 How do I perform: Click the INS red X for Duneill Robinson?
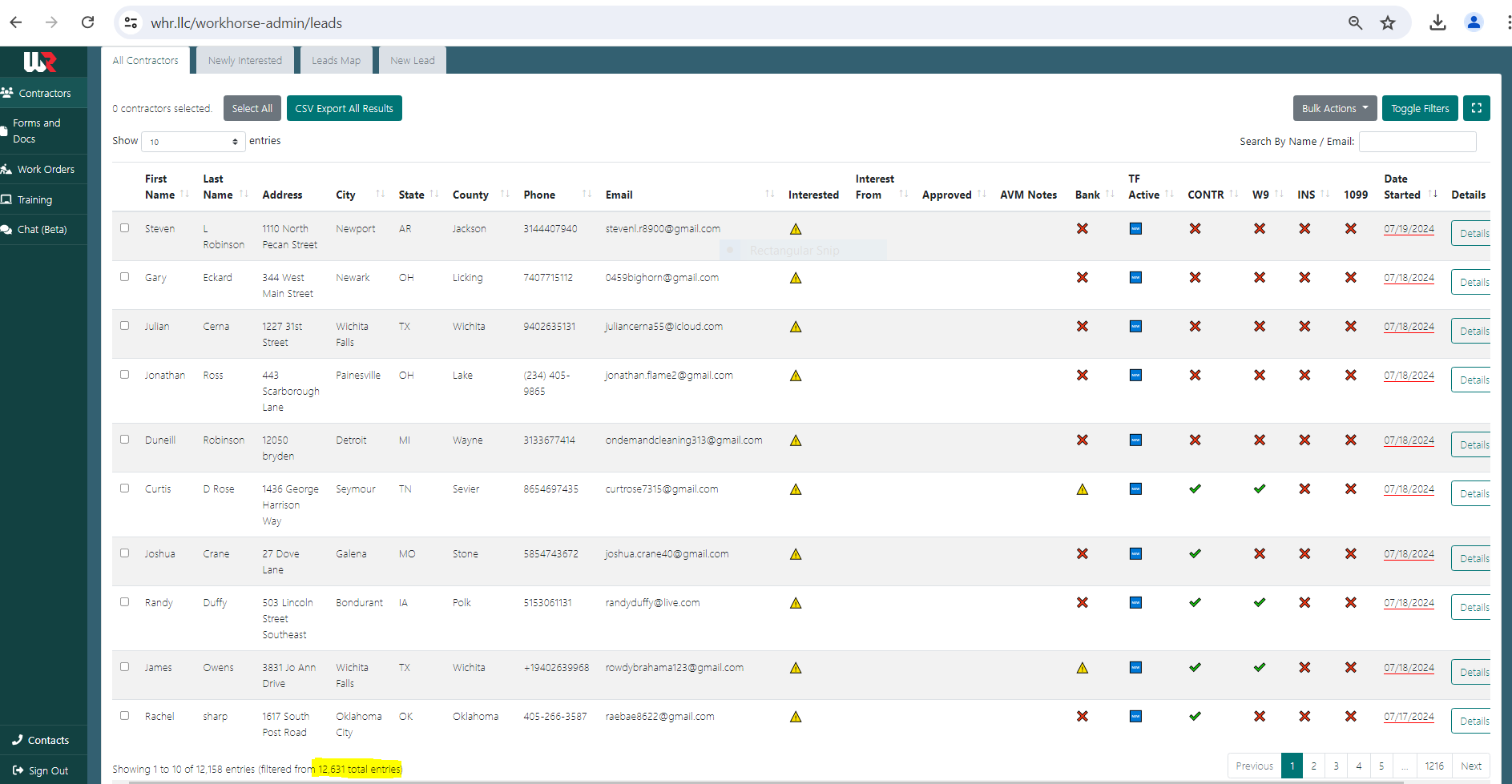tap(1304, 440)
